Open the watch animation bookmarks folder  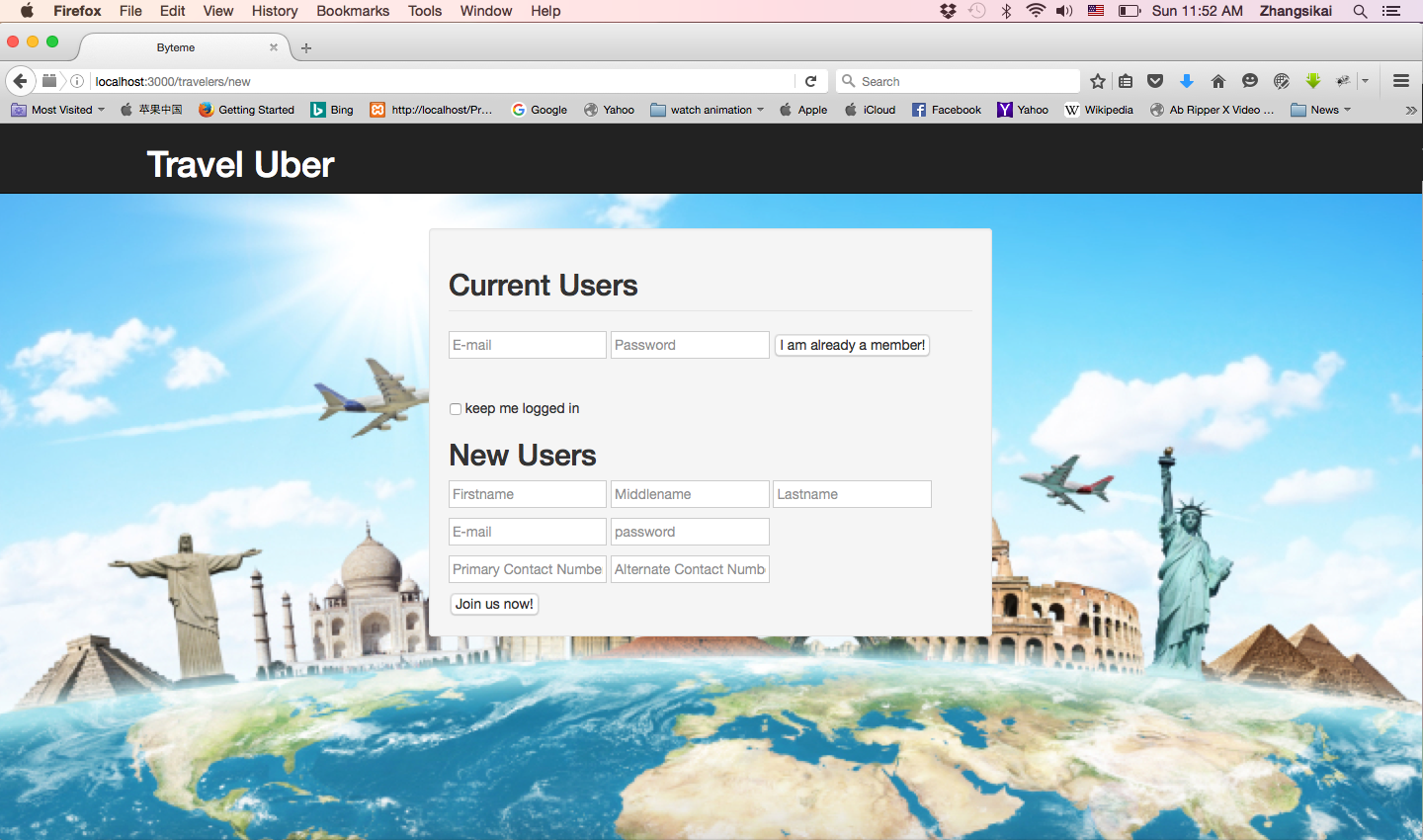[x=708, y=110]
